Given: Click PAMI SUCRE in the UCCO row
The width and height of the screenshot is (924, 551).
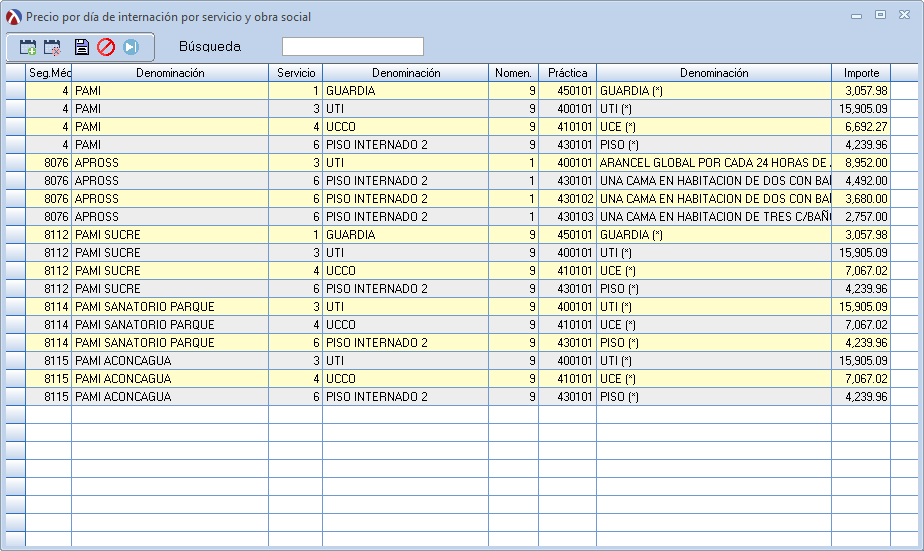Looking at the screenshot, I should [x=170, y=270].
